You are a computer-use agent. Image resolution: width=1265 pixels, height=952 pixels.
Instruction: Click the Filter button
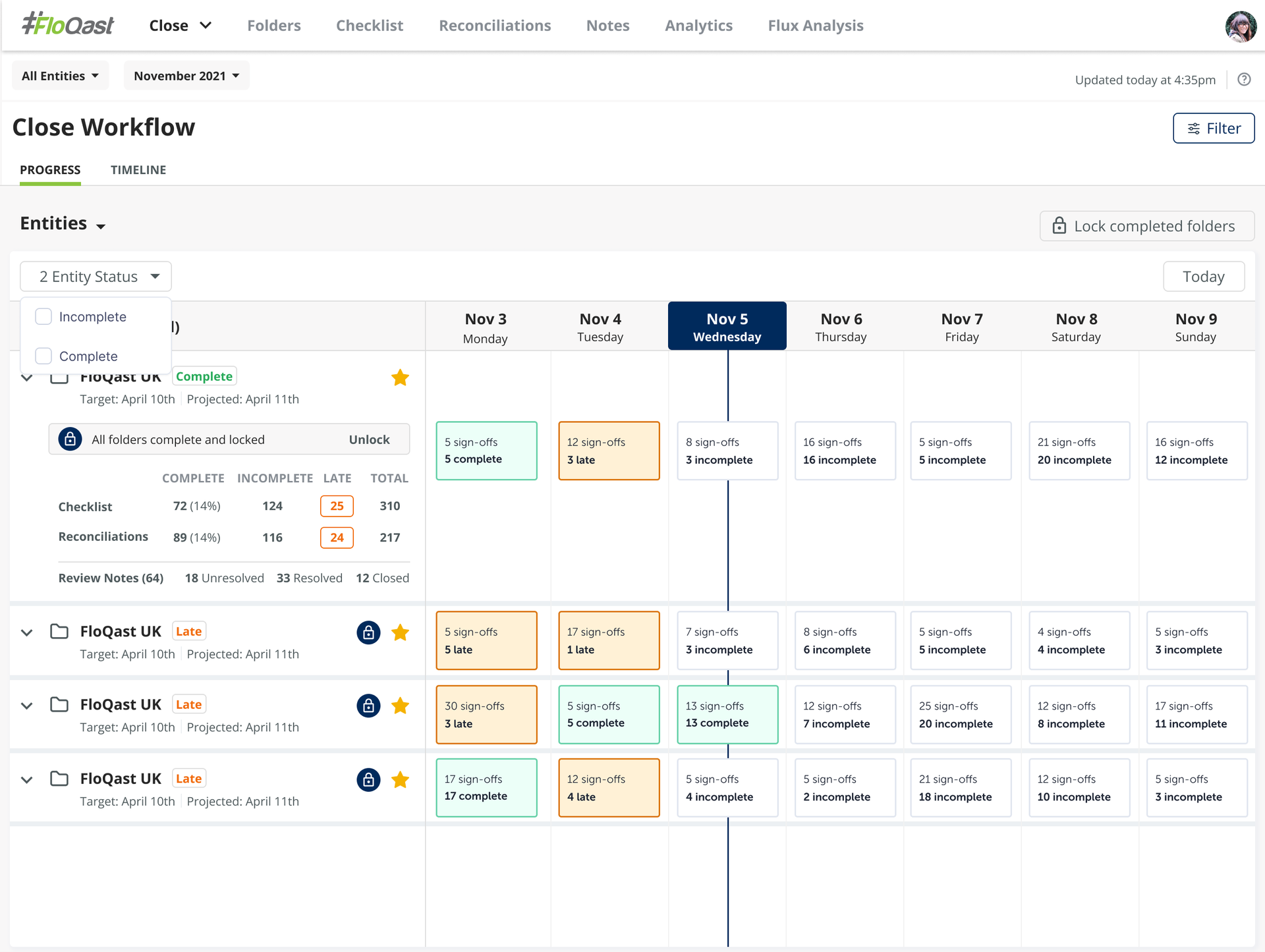pos(1214,128)
